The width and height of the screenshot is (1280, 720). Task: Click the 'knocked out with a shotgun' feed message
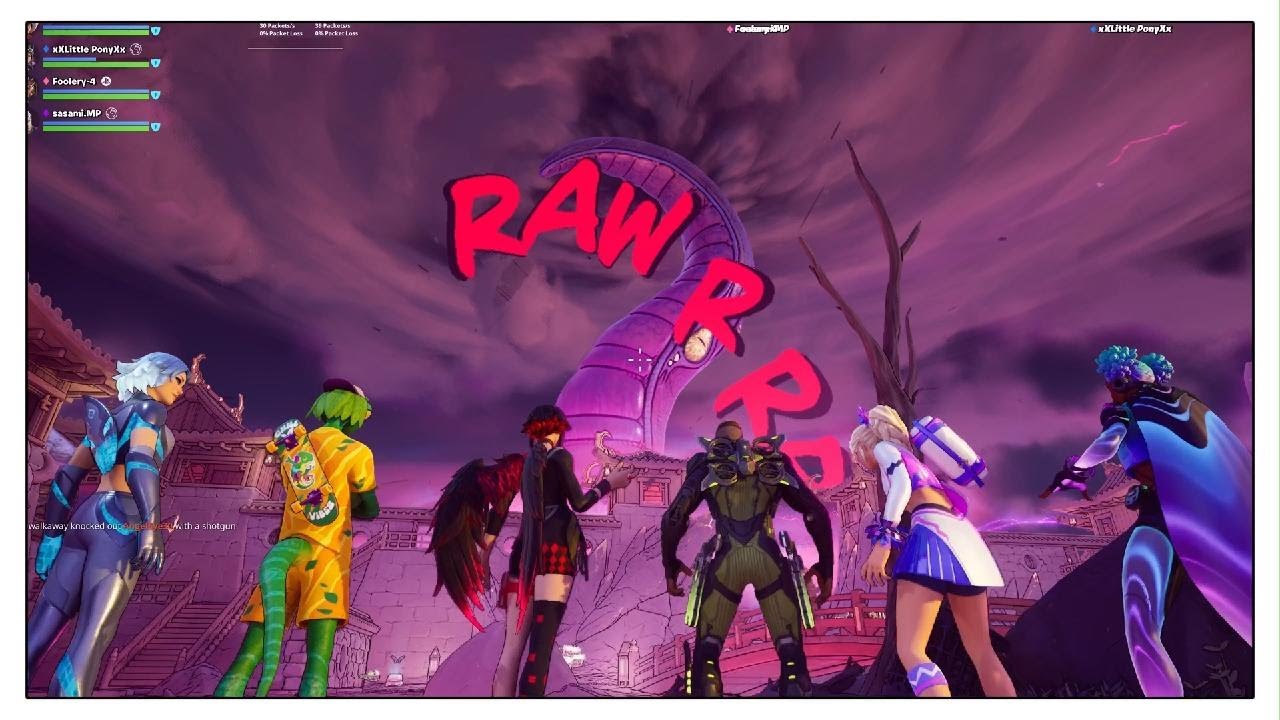point(132,526)
